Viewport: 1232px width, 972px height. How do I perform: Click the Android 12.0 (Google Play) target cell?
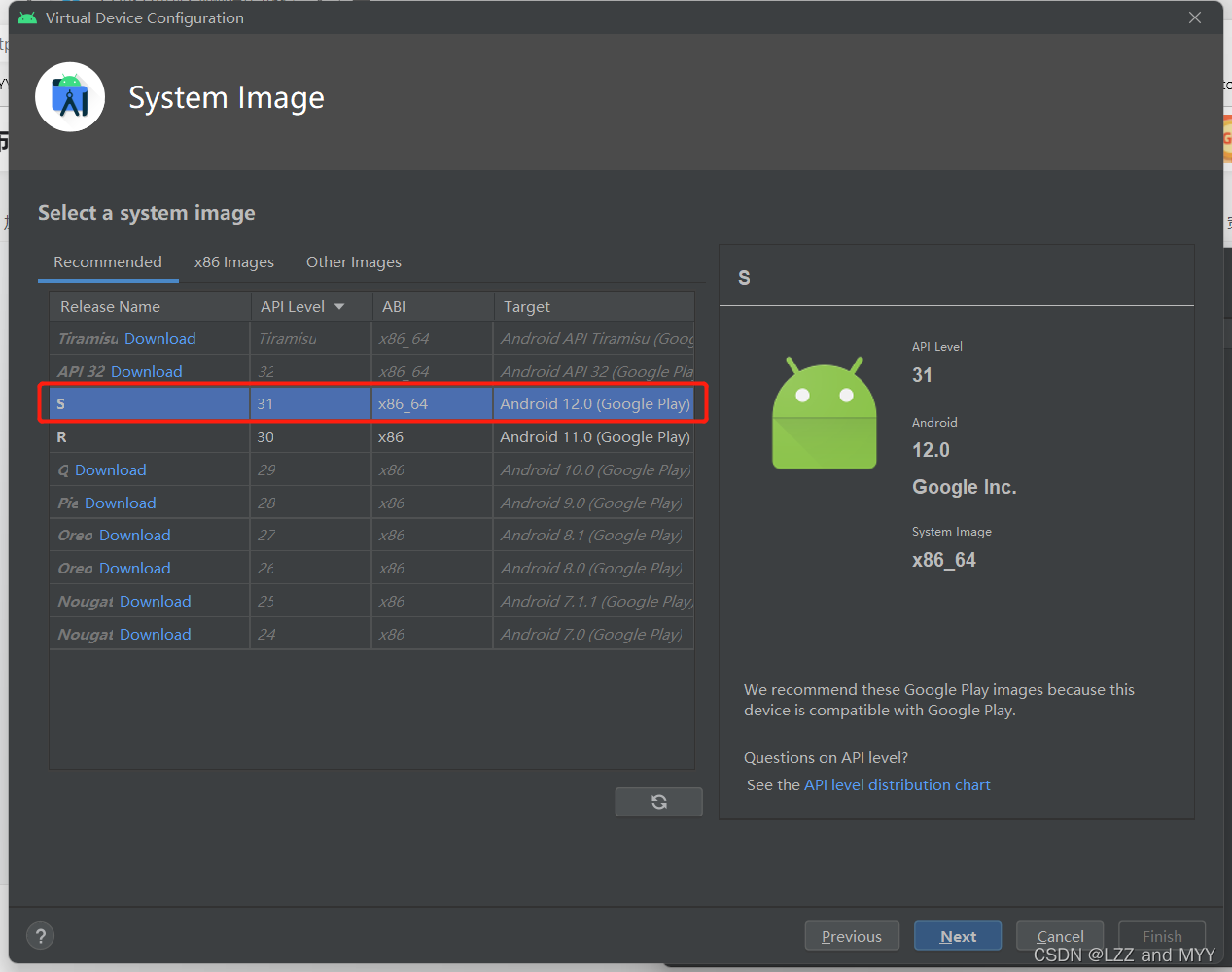pyautogui.click(x=594, y=403)
